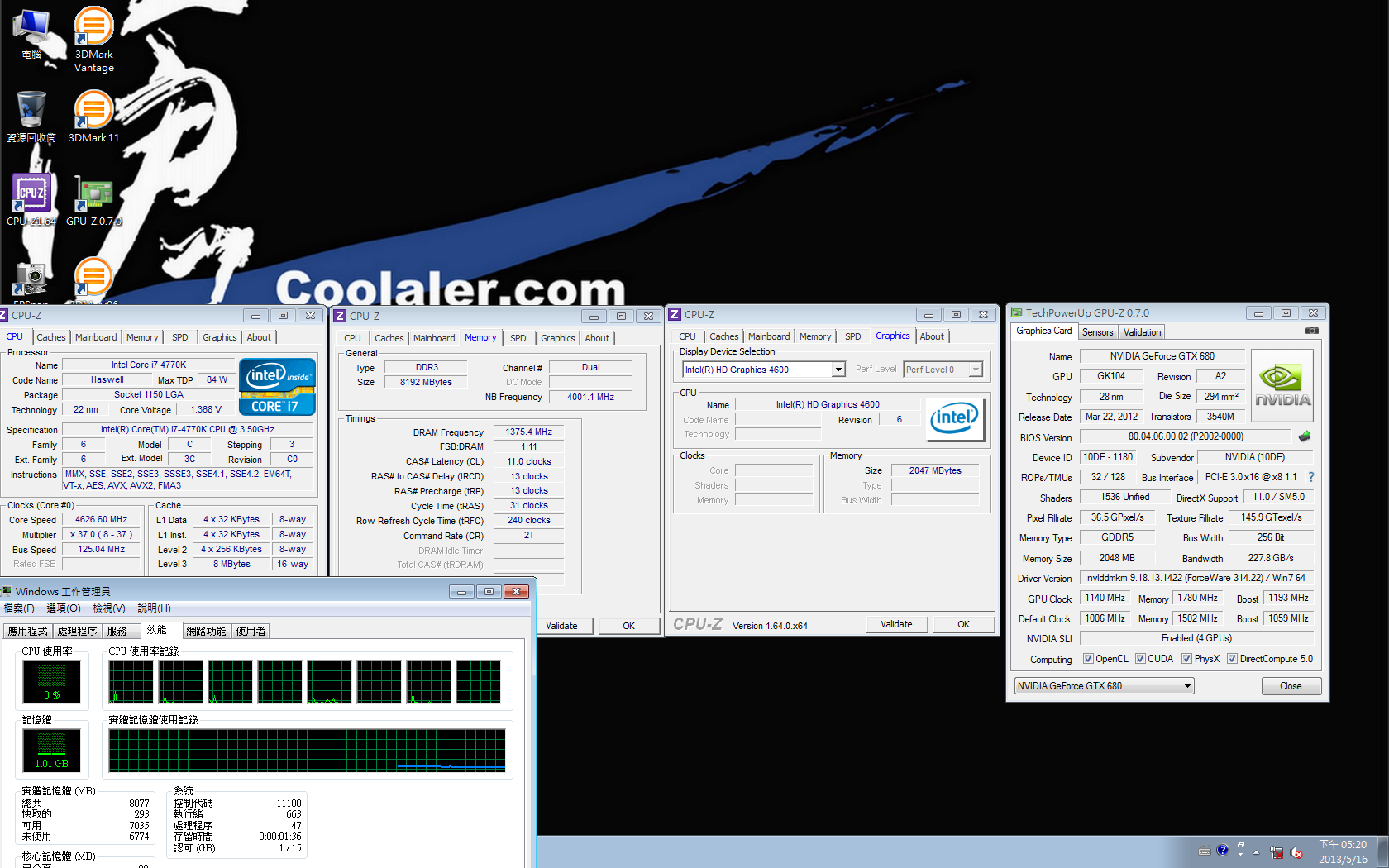Open the Display Device Selection dropdown

(763, 370)
